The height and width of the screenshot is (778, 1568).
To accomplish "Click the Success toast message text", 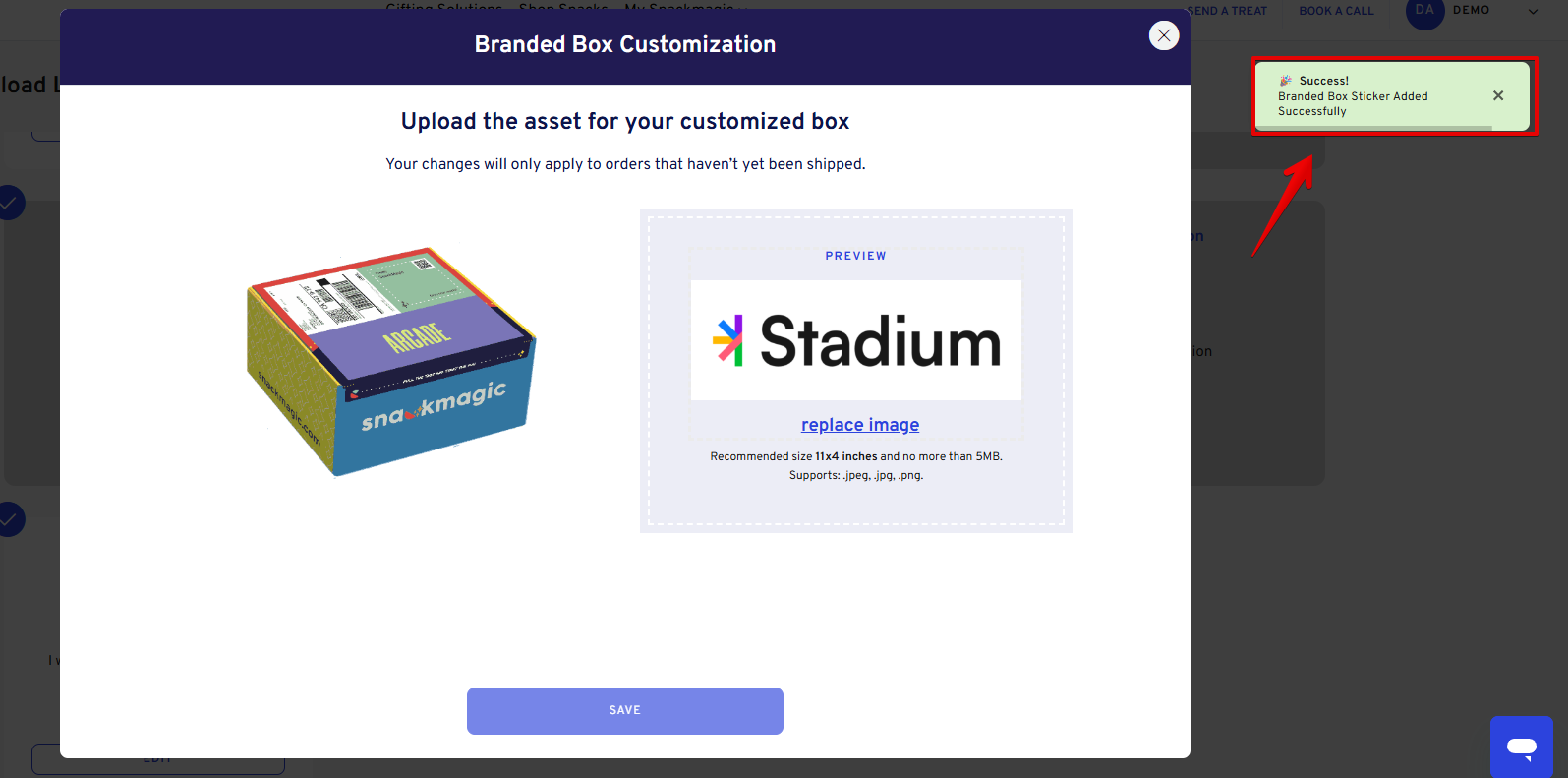I will [1353, 103].
